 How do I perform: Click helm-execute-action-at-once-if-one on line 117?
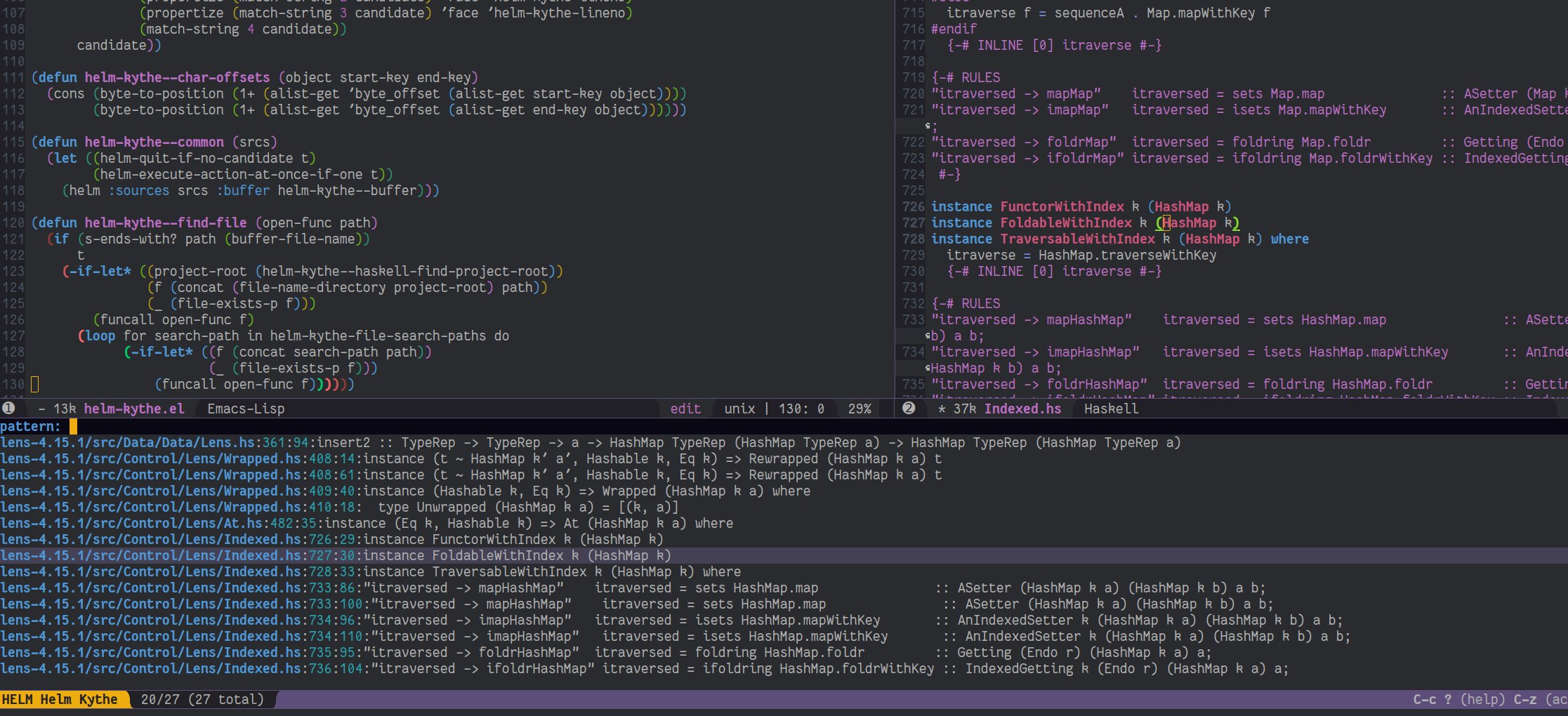coord(231,174)
